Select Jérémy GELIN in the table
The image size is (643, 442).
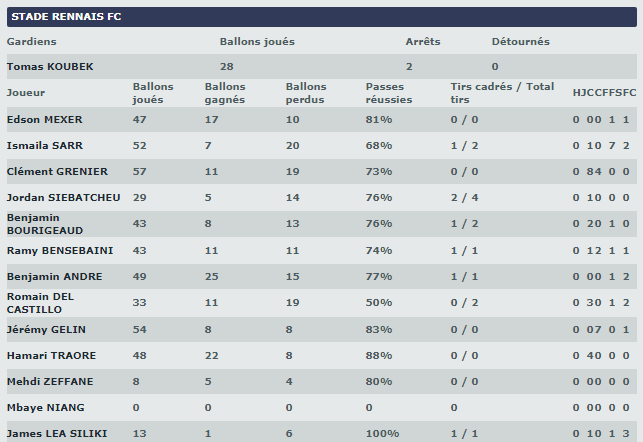coord(42,329)
